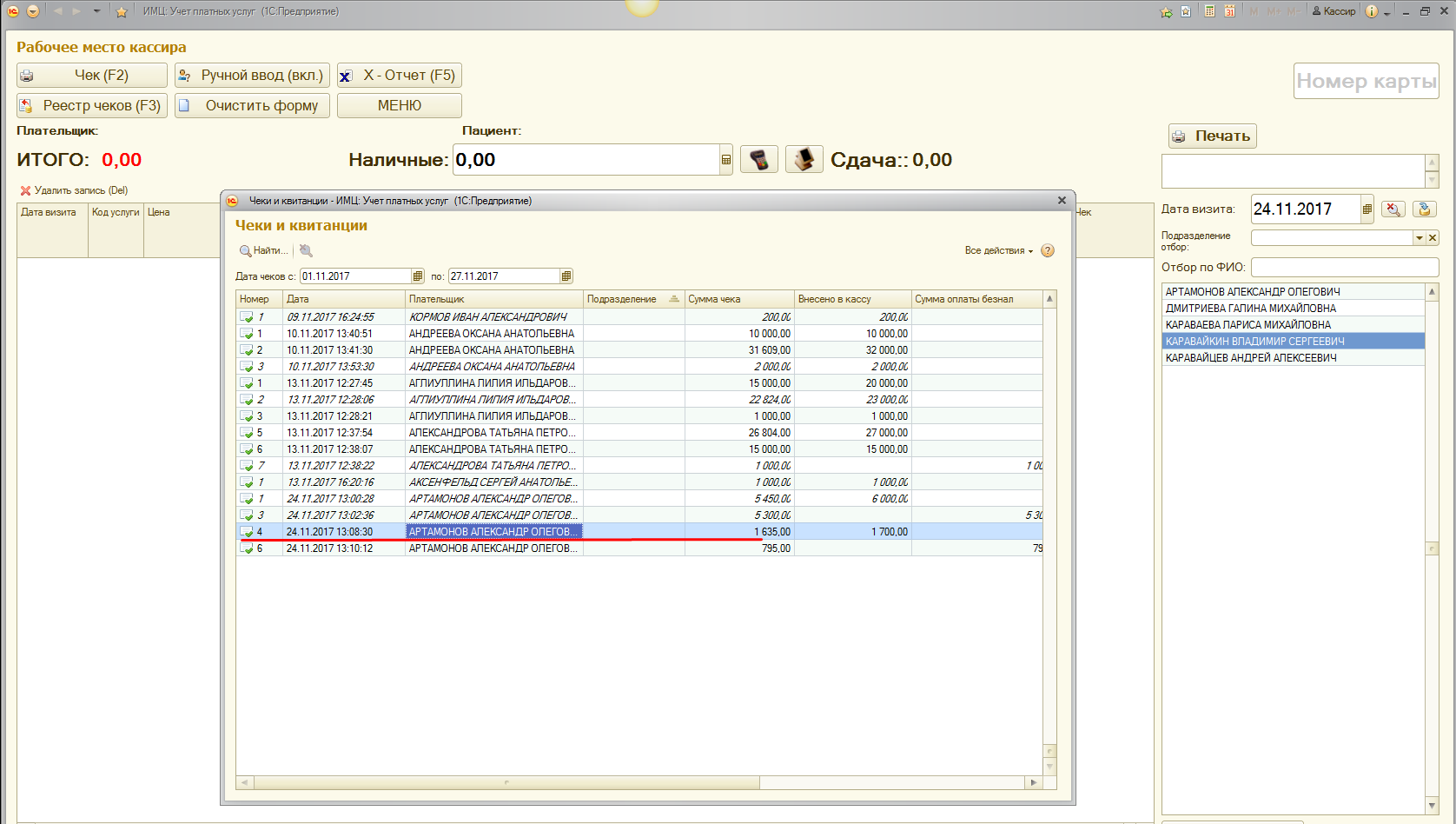This screenshot has width=1456, height=824.
Task: Click the clear filter icon near Дата визита
Action: coord(1393,209)
